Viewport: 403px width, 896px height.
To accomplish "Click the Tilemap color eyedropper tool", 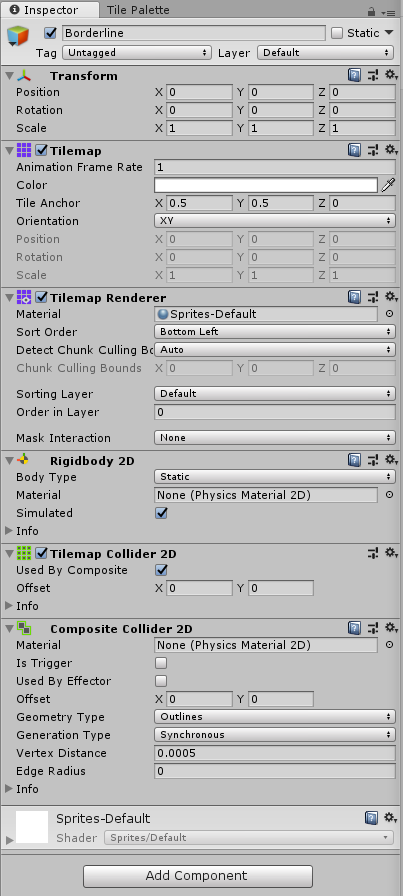I will [389, 185].
